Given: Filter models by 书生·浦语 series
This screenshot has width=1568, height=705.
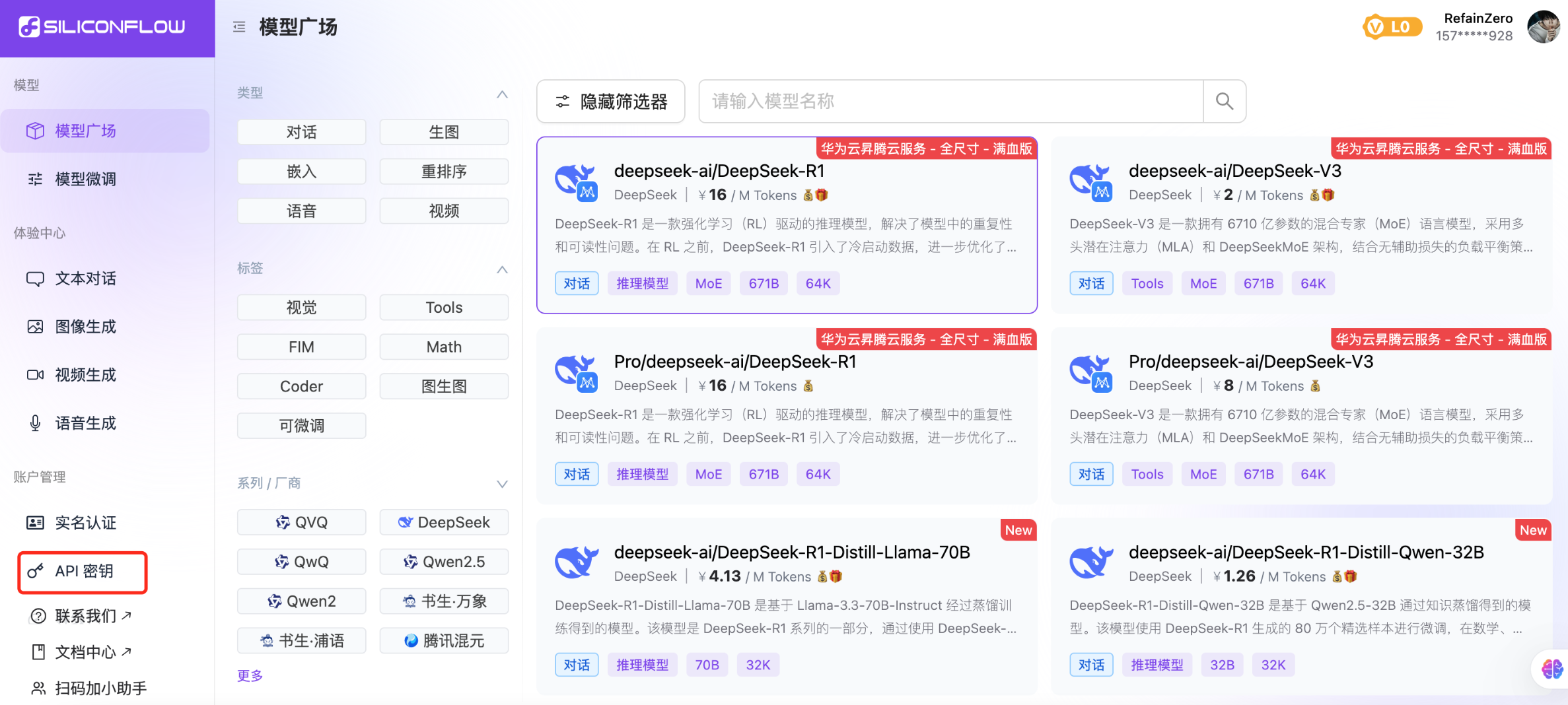Looking at the screenshot, I should pos(301,640).
